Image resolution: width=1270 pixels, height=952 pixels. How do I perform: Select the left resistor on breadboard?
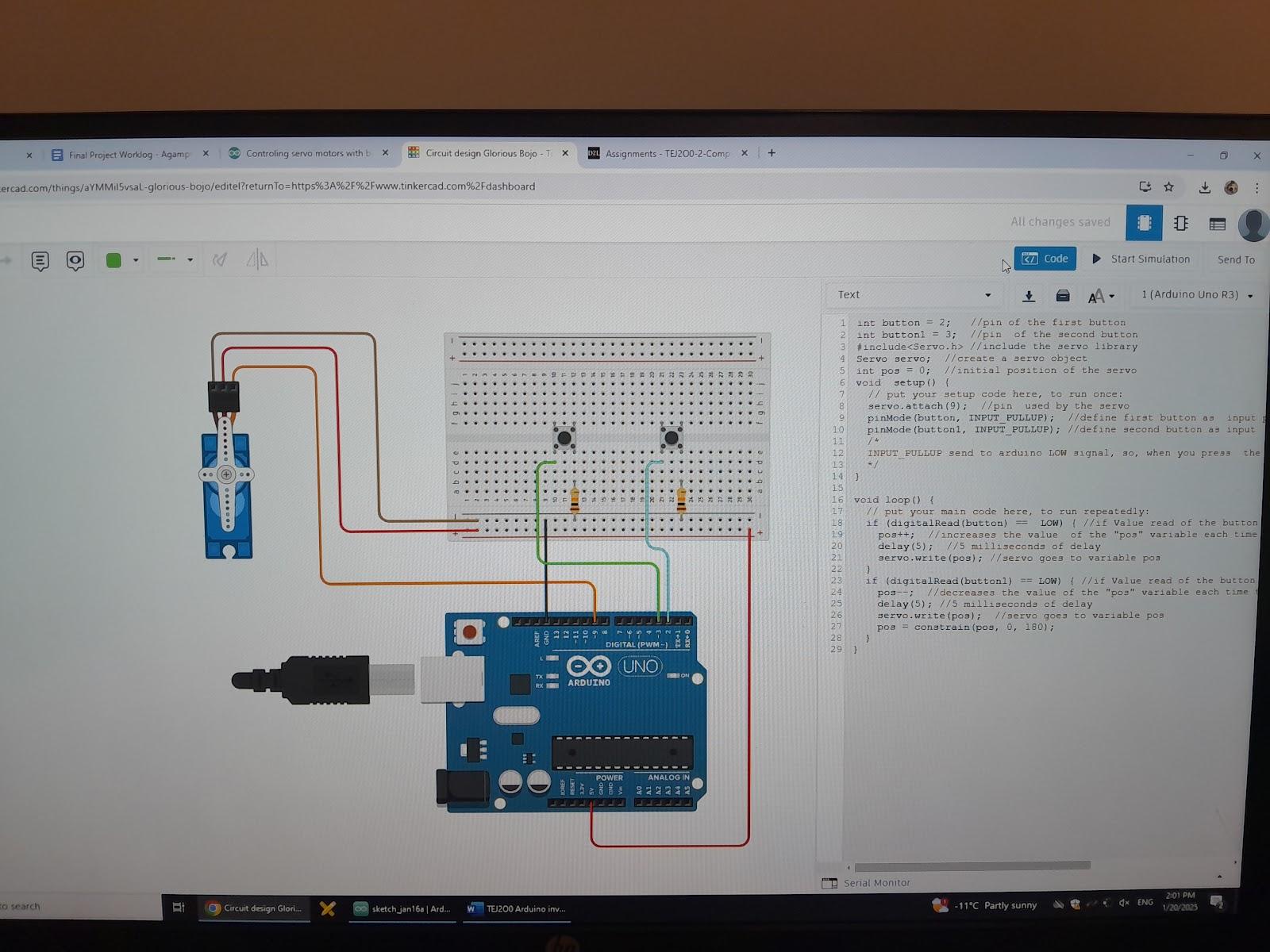[575, 501]
